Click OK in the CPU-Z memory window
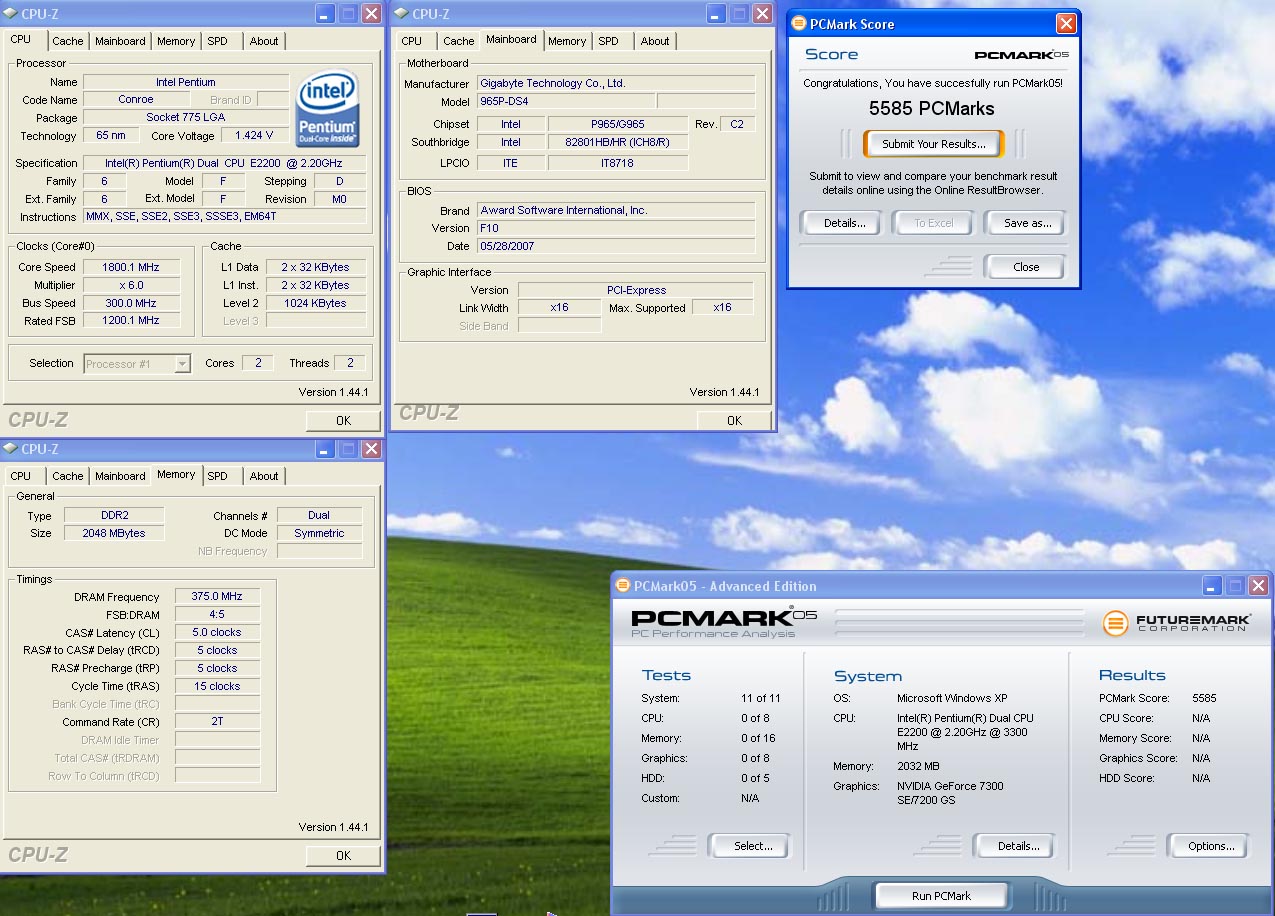The height and width of the screenshot is (916, 1275). point(343,856)
